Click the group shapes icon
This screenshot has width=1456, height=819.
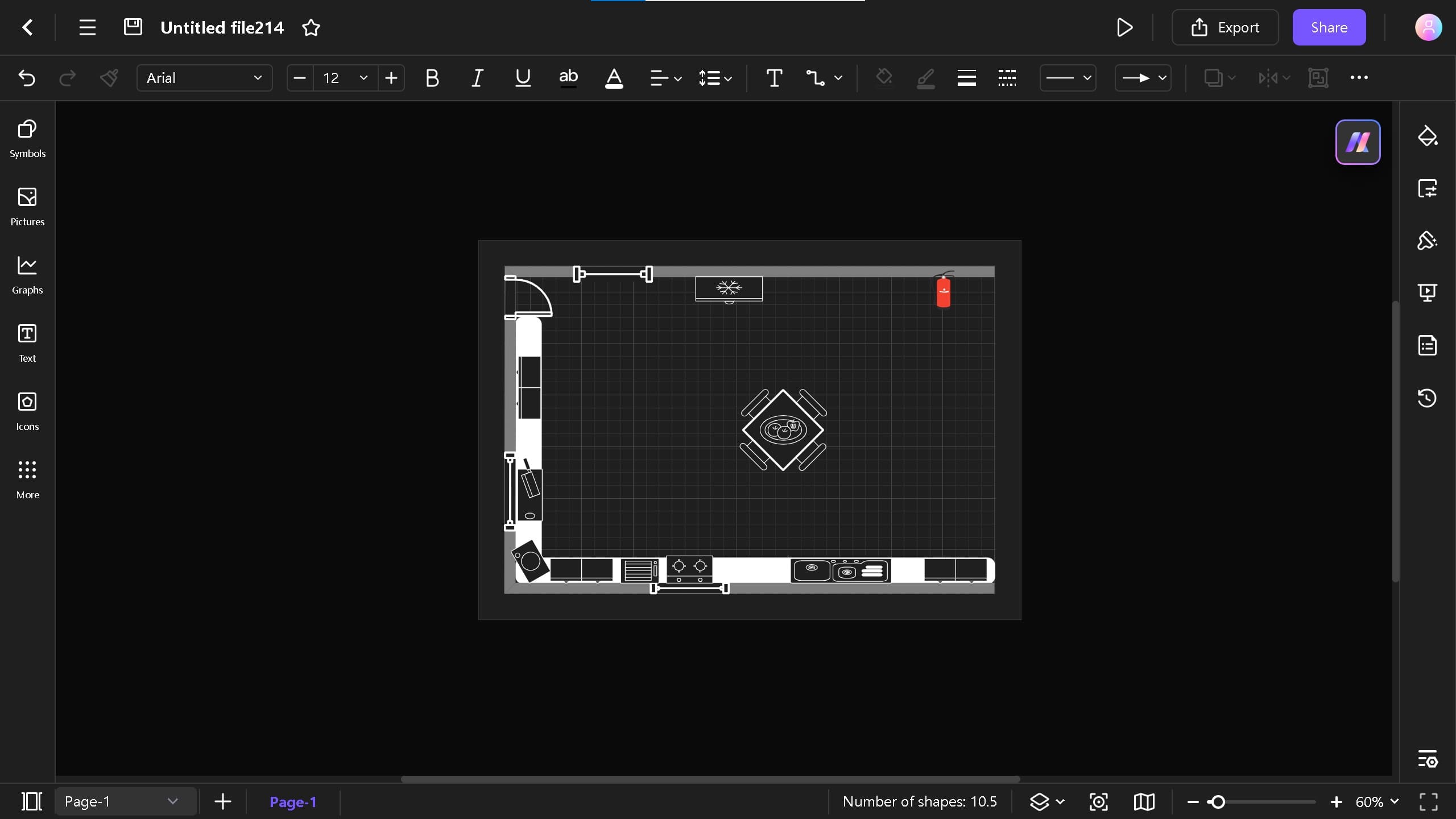pyautogui.click(x=1318, y=78)
